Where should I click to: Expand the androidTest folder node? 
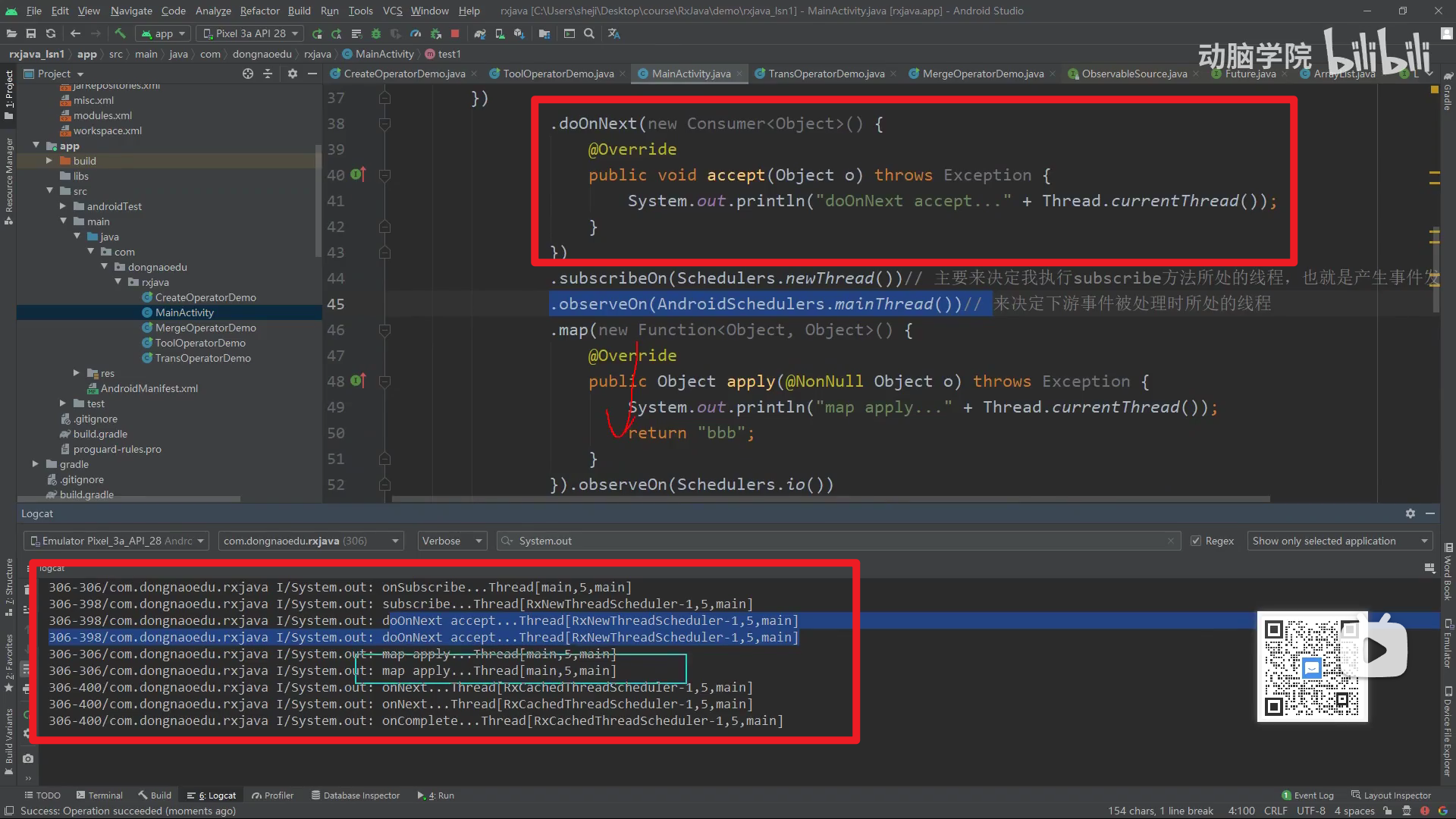(63, 206)
